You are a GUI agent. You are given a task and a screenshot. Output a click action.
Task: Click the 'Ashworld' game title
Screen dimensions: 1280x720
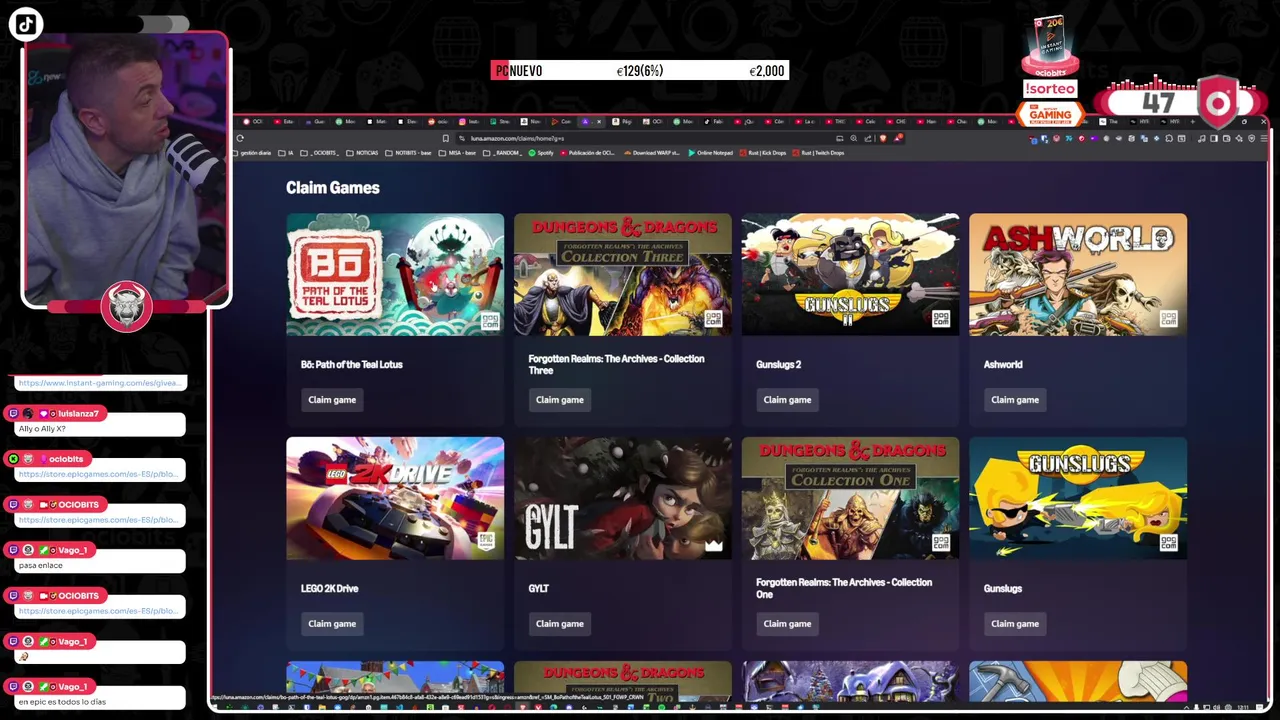[x=1003, y=365]
